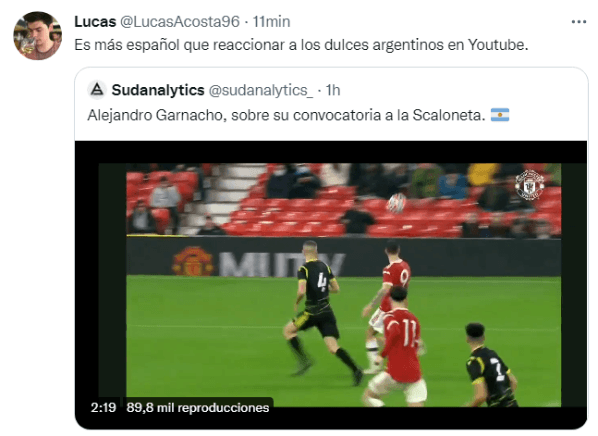Open the @LucasAcosta96 handle link
598x436 pixels.
[x=180, y=22]
